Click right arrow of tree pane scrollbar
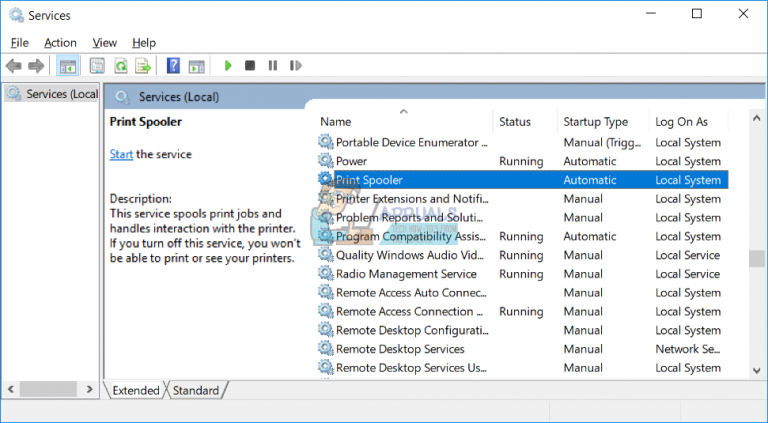 coord(89,389)
